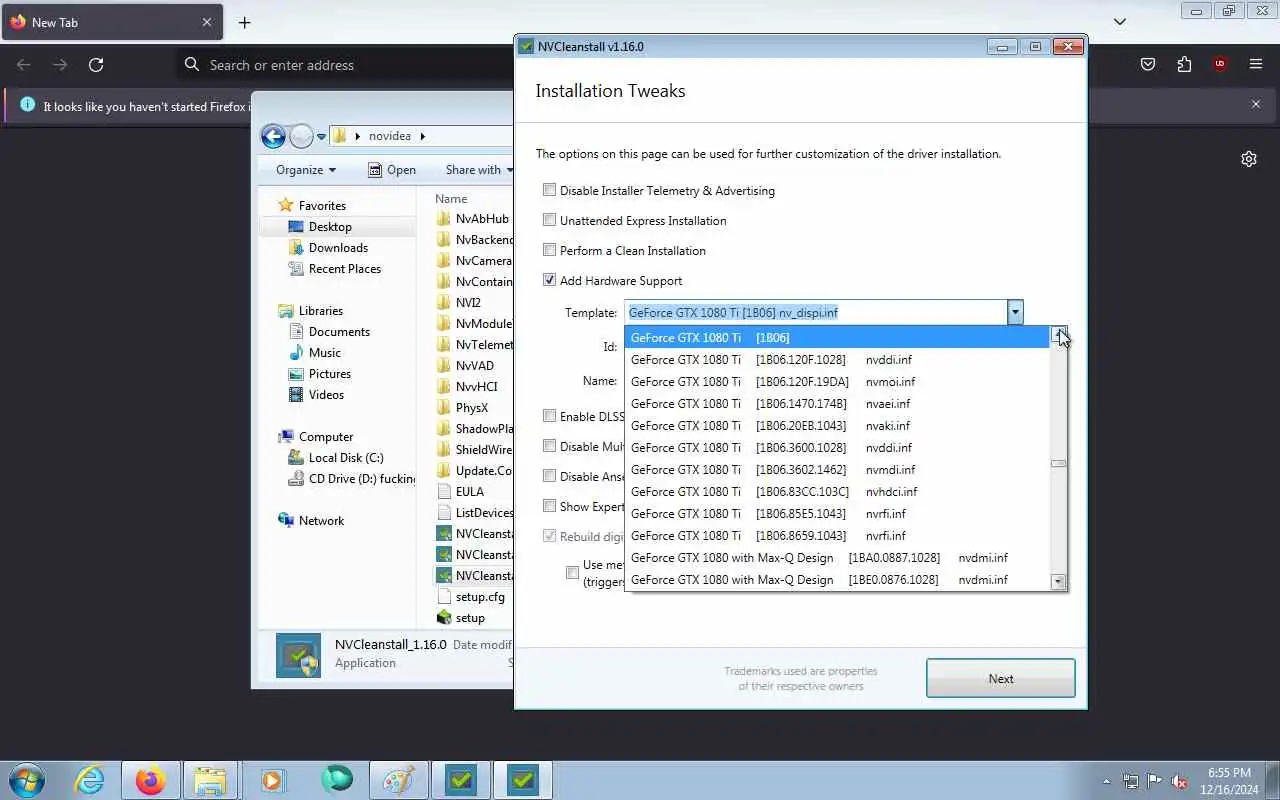The height and width of the screenshot is (800, 1280).
Task: Open Pictures library in sidebar
Action: coord(320,373)
